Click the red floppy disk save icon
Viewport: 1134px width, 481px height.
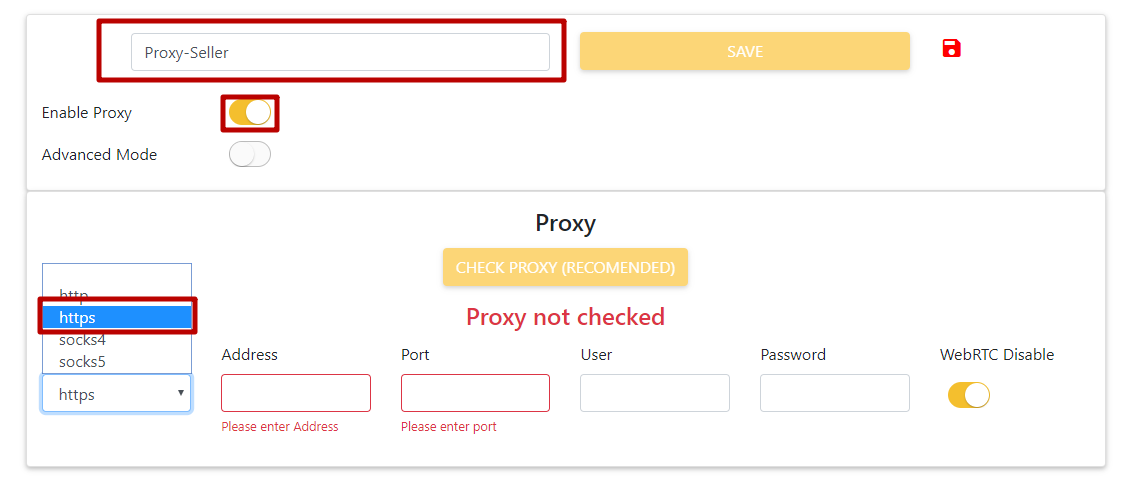[951, 48]
